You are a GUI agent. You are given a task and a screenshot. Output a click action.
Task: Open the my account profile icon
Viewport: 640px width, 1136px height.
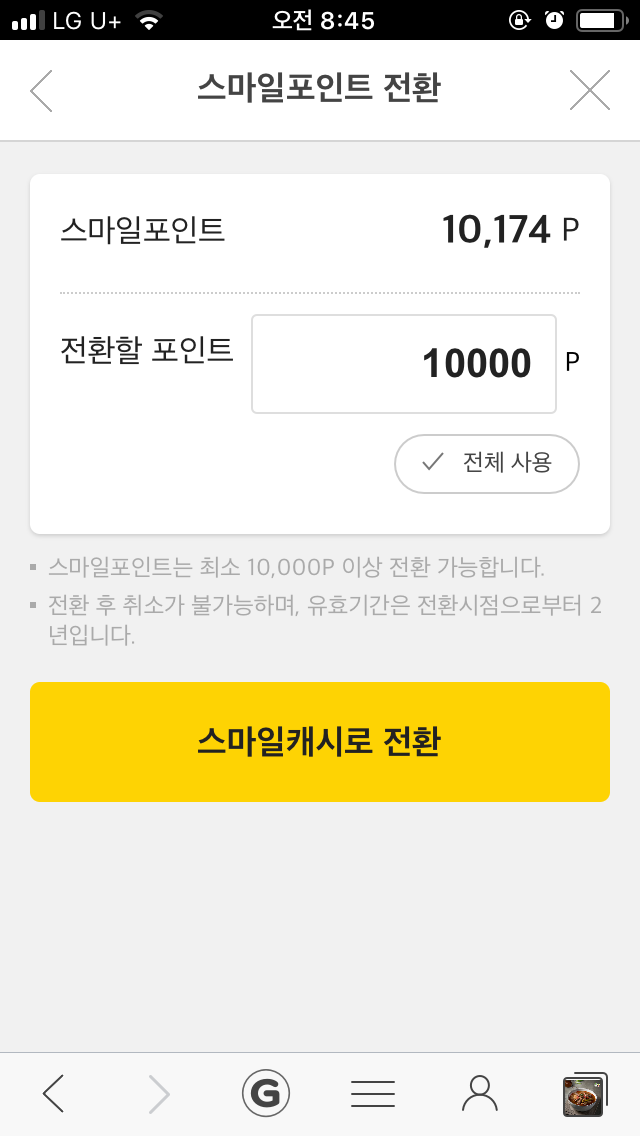[x=480, y=1094]
